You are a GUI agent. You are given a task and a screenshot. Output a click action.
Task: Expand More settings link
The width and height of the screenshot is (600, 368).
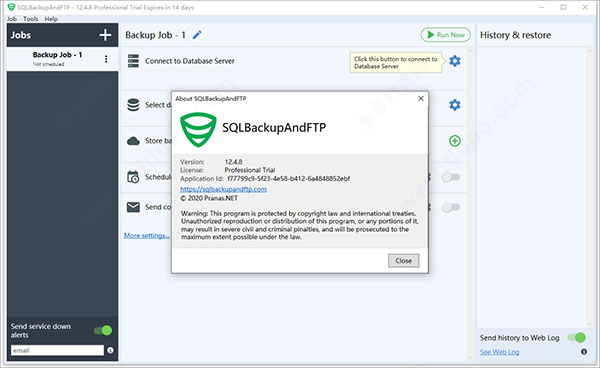[x=147, y=235]
